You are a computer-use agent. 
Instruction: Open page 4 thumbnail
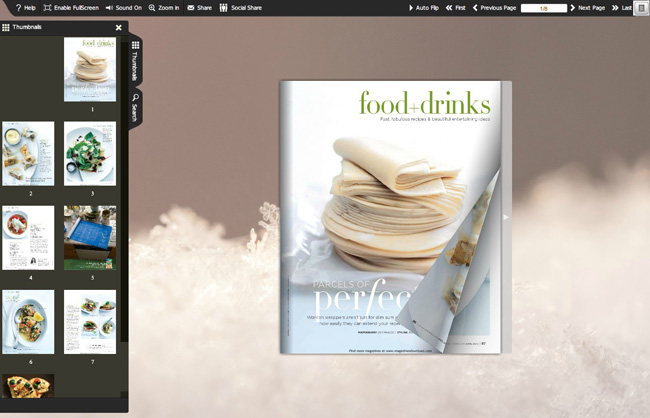pos(28,238)
